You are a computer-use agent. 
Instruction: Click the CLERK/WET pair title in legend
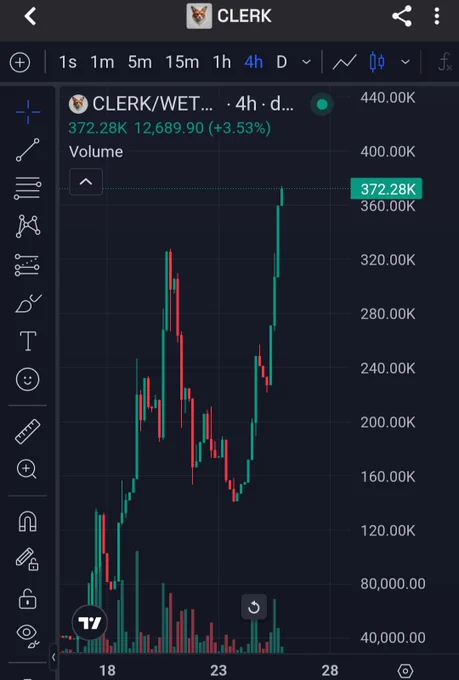point(152,104)
